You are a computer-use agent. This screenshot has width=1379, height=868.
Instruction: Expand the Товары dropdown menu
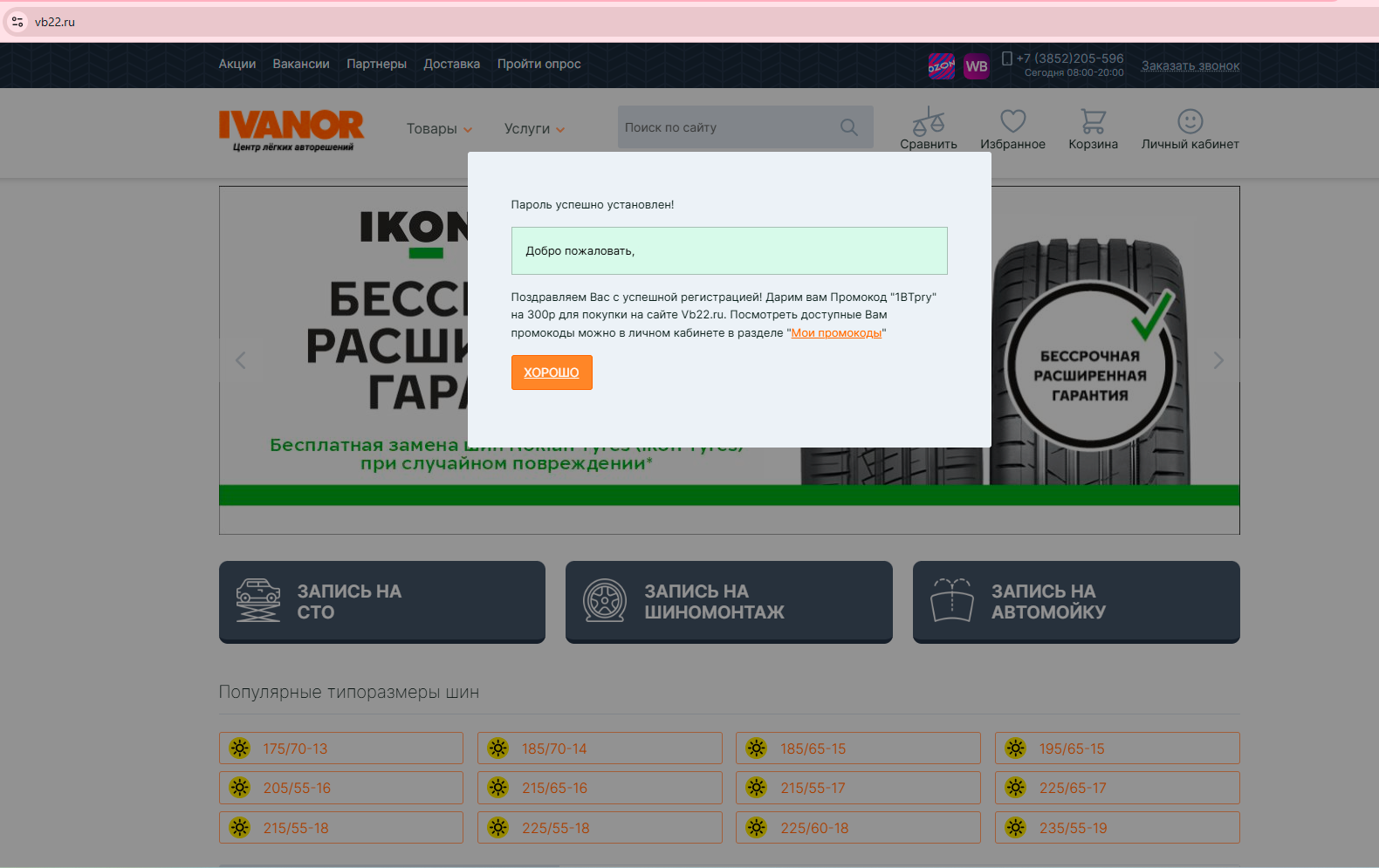[x=439, y=129]
